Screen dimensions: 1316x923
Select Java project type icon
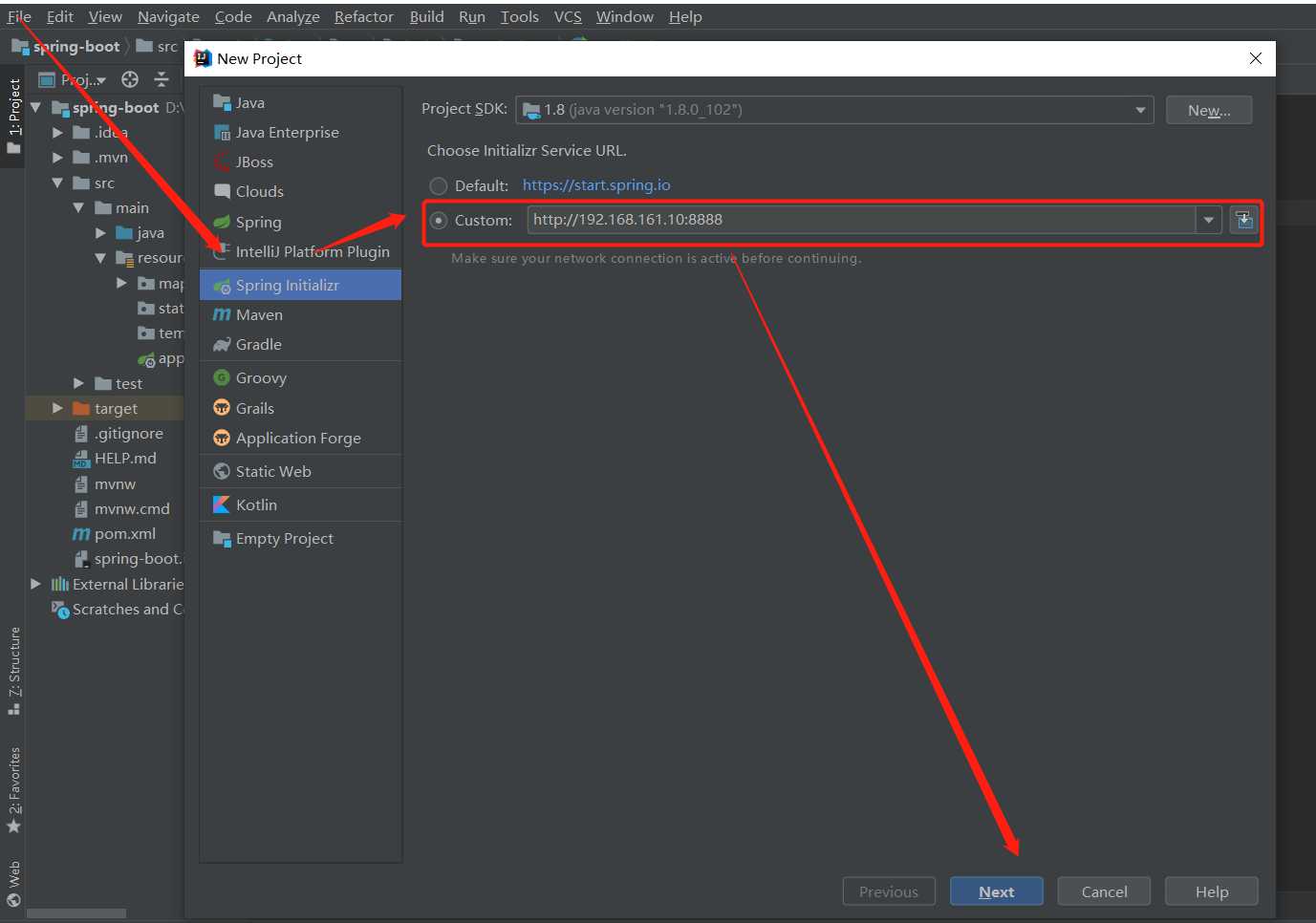coord(222,102)
